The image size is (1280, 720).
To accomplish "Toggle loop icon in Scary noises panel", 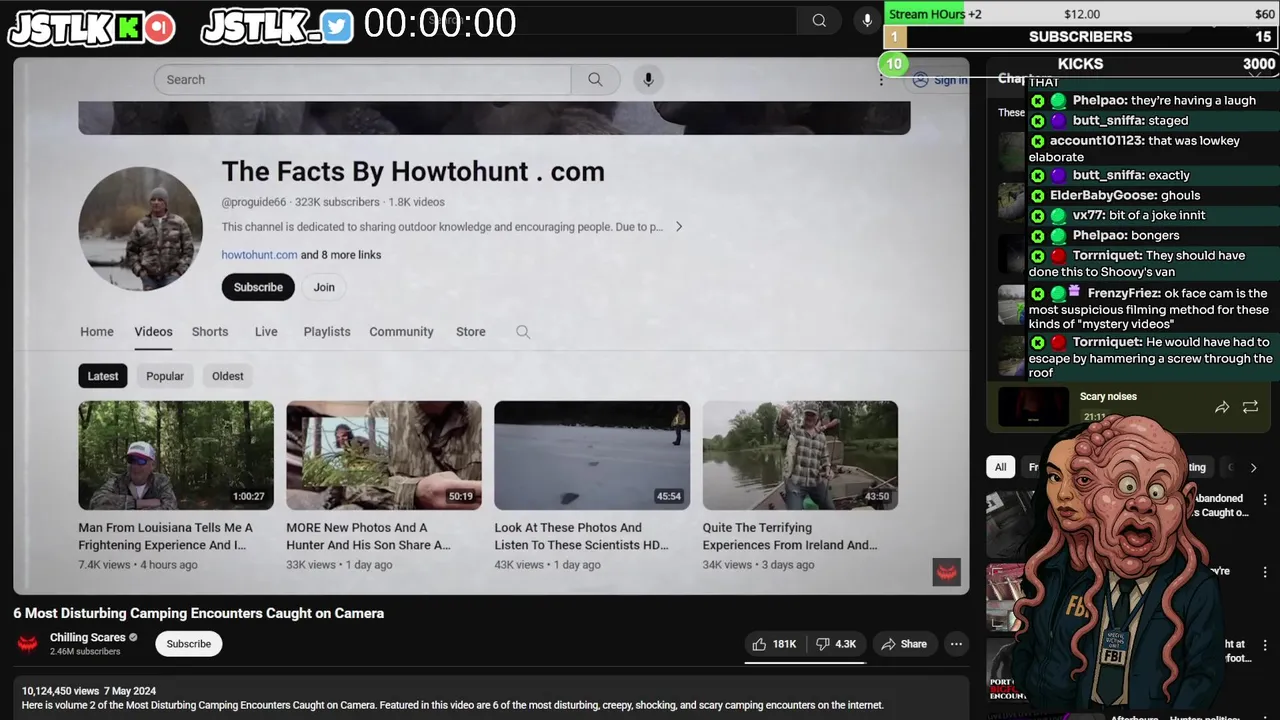I will click(x=1250, y=407).
